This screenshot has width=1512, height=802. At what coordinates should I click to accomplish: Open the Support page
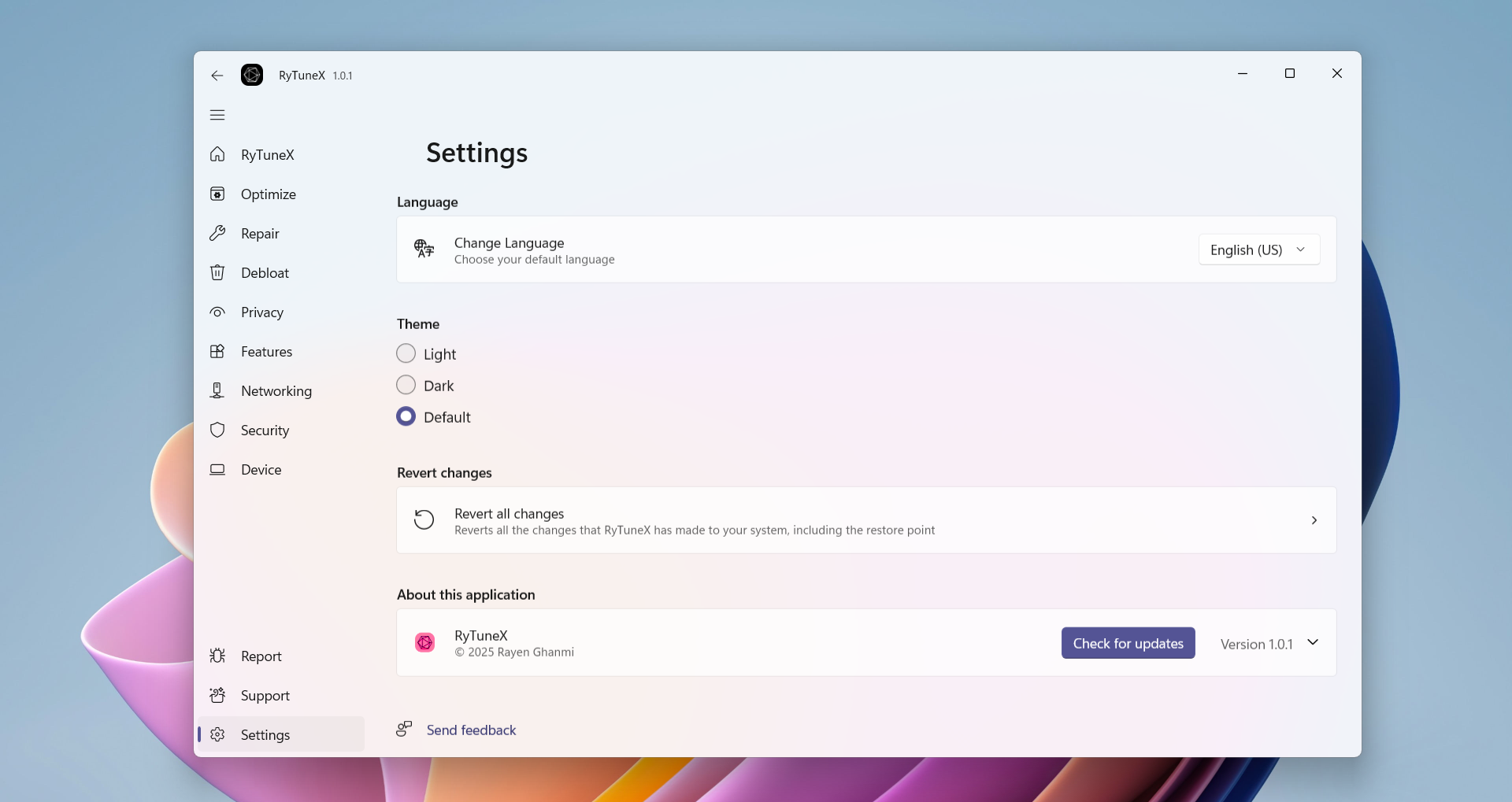[281, 695]
